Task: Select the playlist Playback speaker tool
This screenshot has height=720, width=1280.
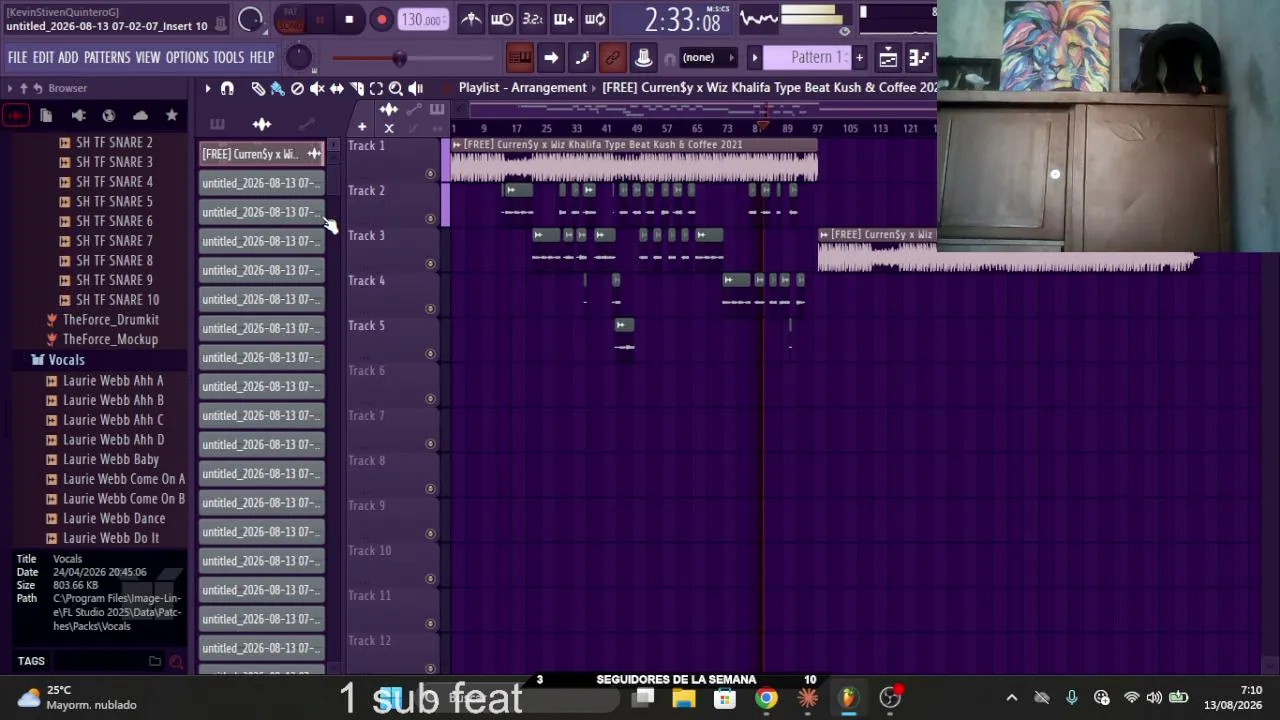Action: (x=416, y=89)
